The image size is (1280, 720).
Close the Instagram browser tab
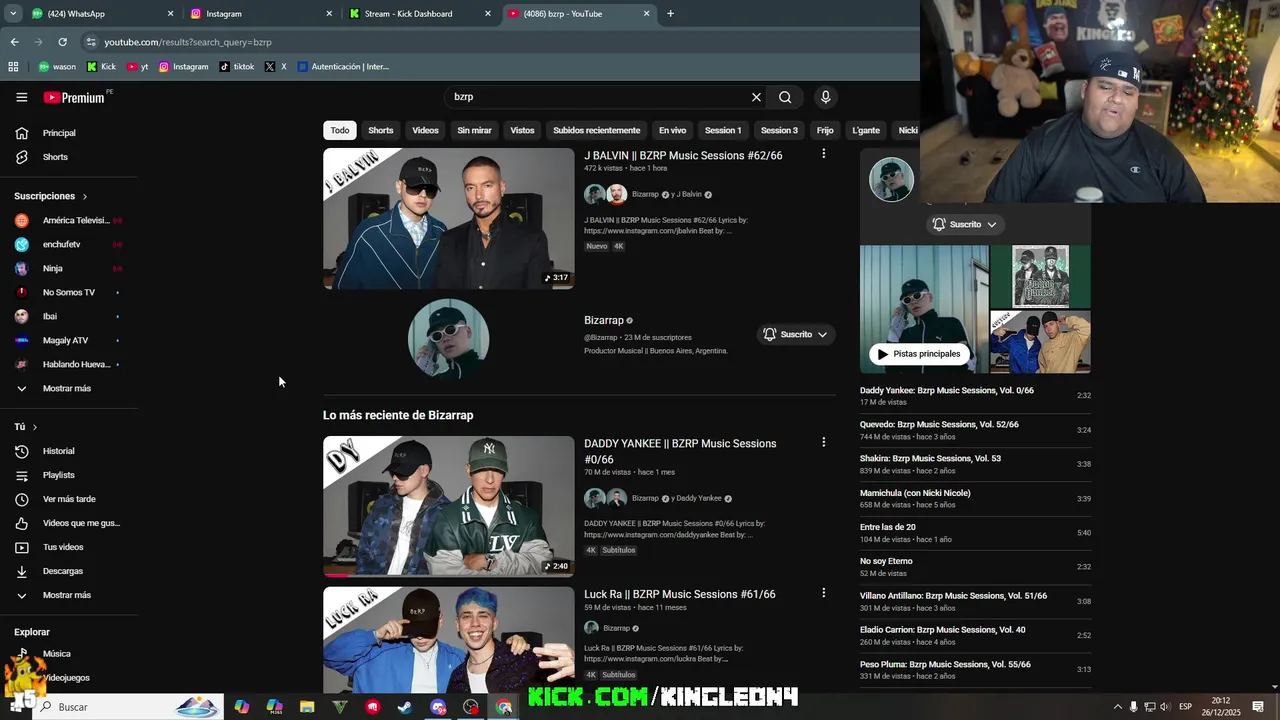[x=329, y=14]
